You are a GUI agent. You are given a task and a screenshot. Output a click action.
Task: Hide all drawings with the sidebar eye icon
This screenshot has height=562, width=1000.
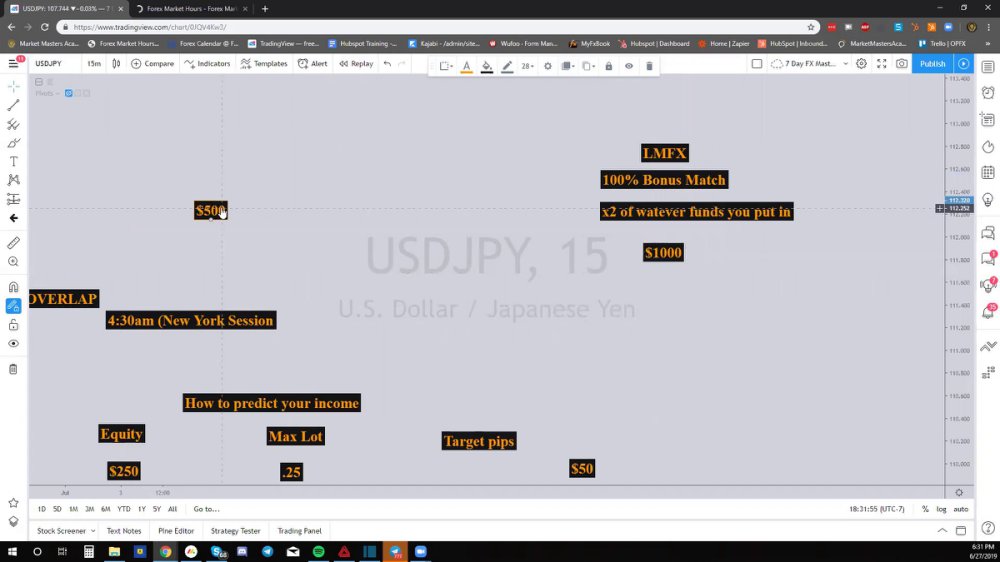point(13,344)
